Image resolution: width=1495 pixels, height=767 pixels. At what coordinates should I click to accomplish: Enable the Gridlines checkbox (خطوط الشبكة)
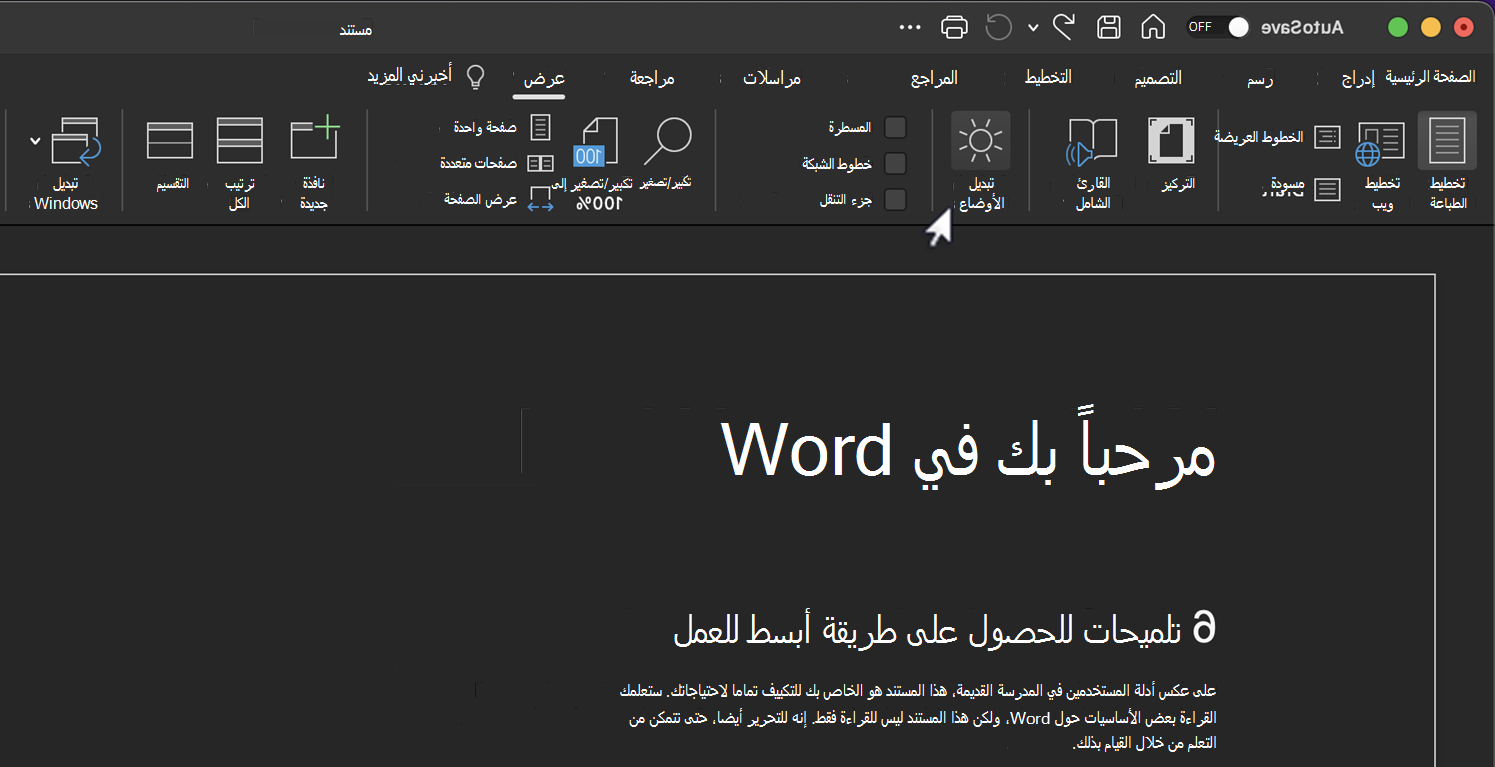[x=895, y=163]
